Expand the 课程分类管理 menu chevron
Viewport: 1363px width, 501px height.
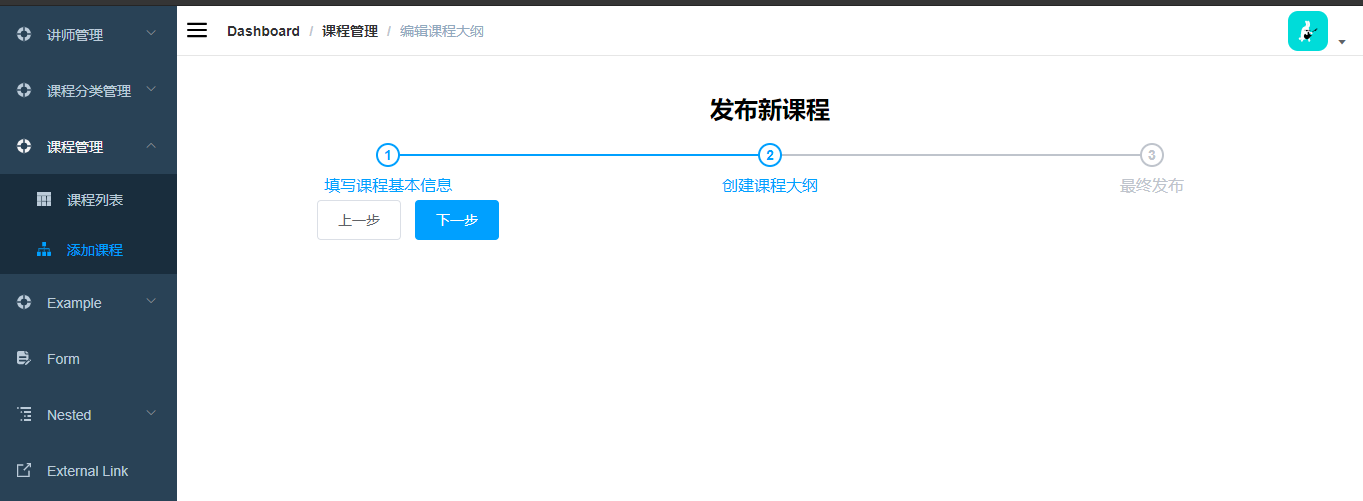pyautogui.click(x=151, y=89)
